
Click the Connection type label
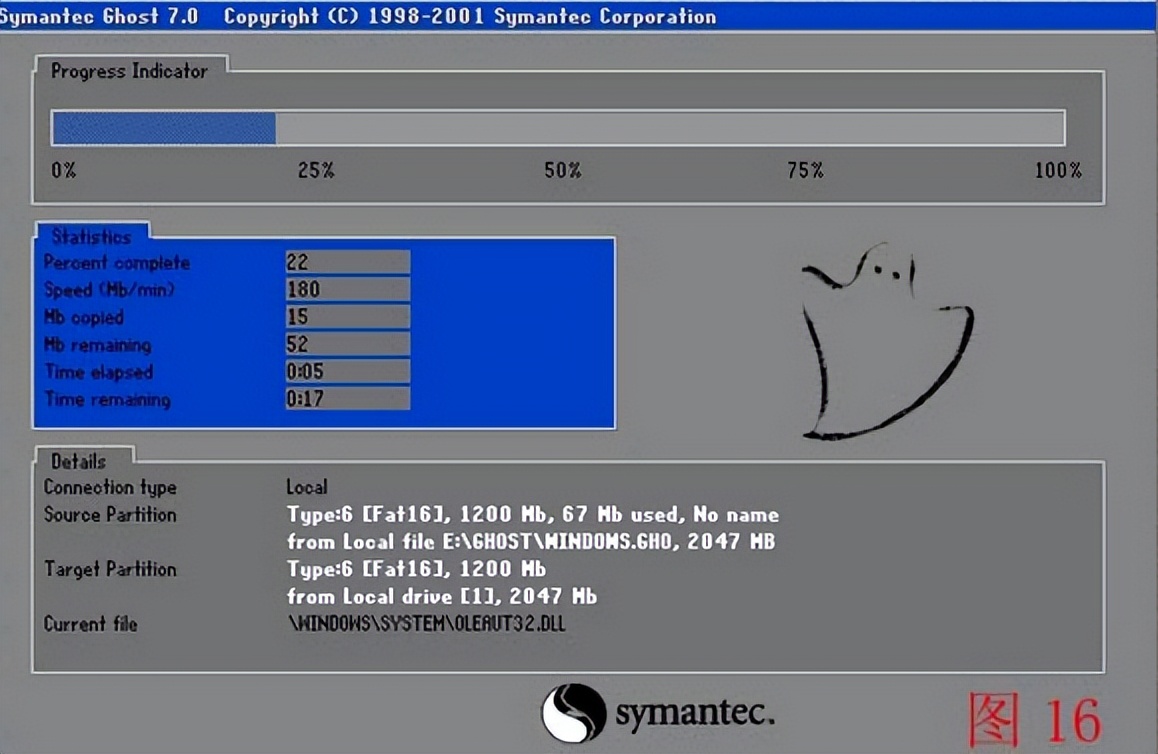[x=110, y=487]
